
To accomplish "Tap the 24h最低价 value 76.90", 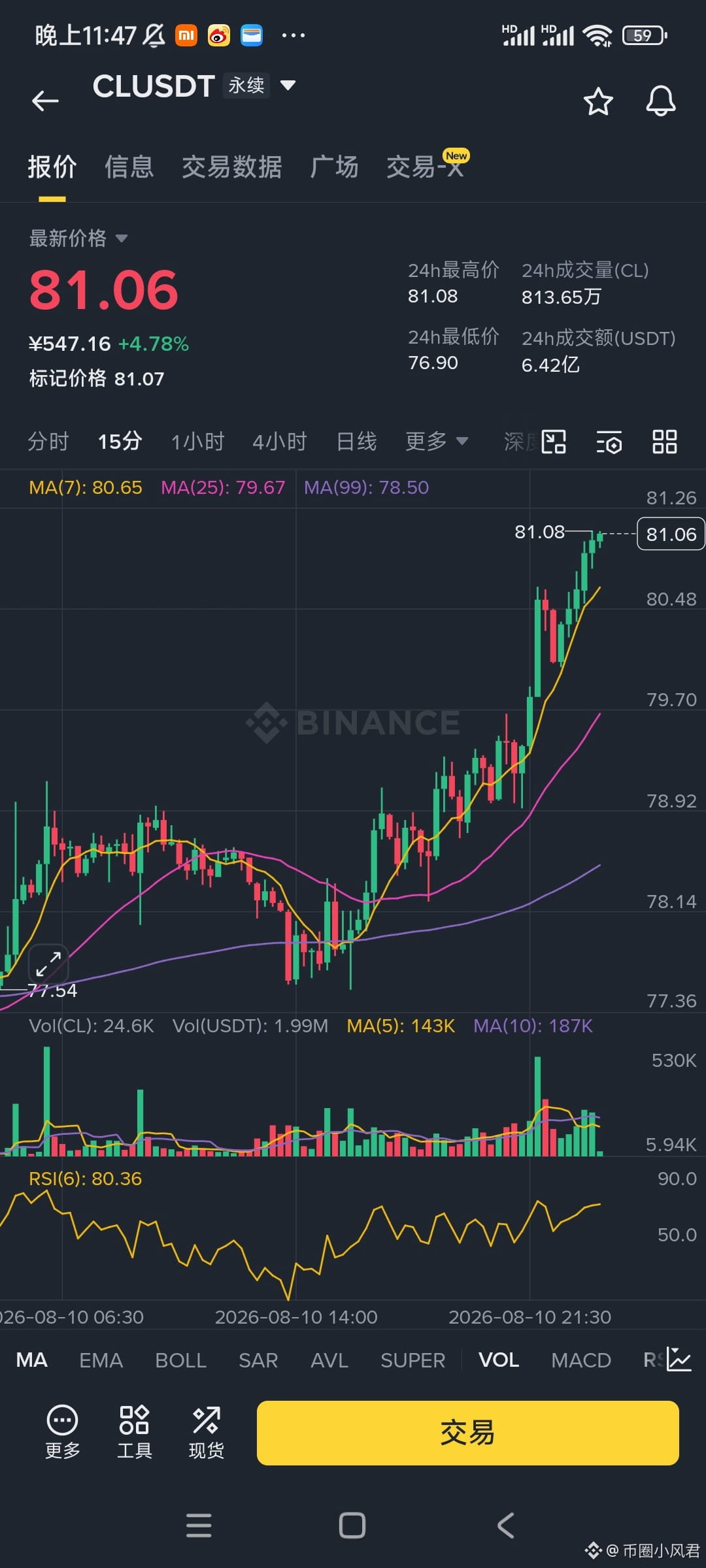I will click(x=433, y=363).
